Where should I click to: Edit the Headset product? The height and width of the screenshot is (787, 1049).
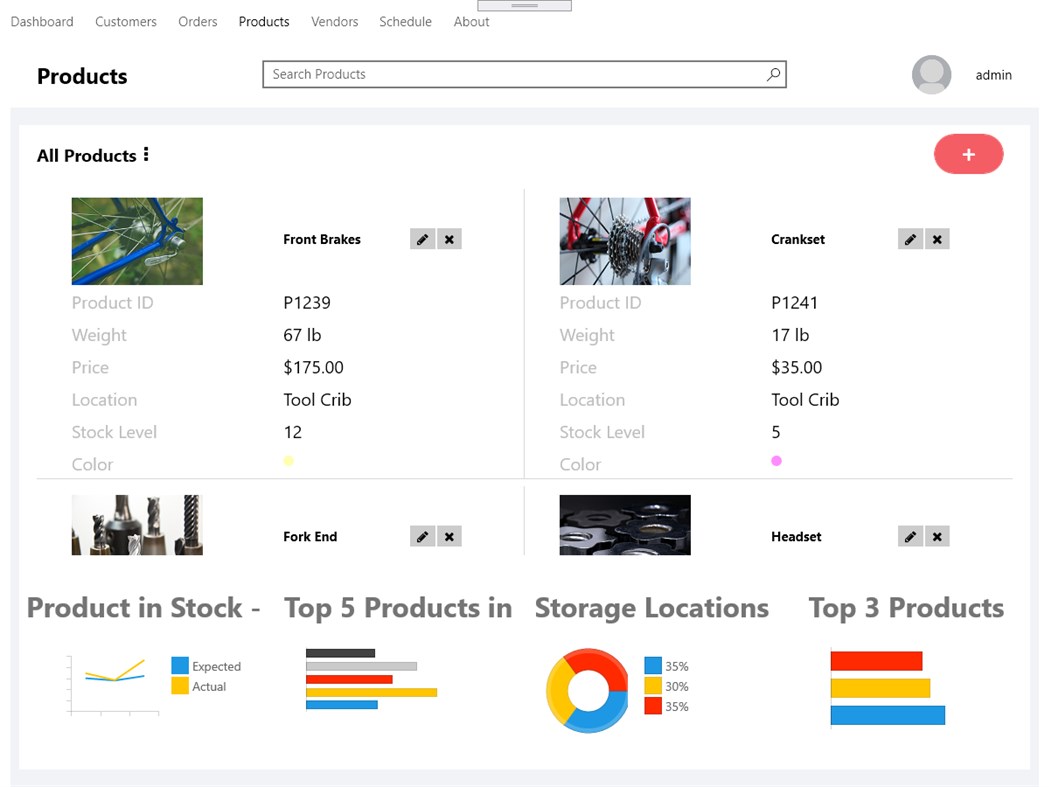tap(910, 537)
